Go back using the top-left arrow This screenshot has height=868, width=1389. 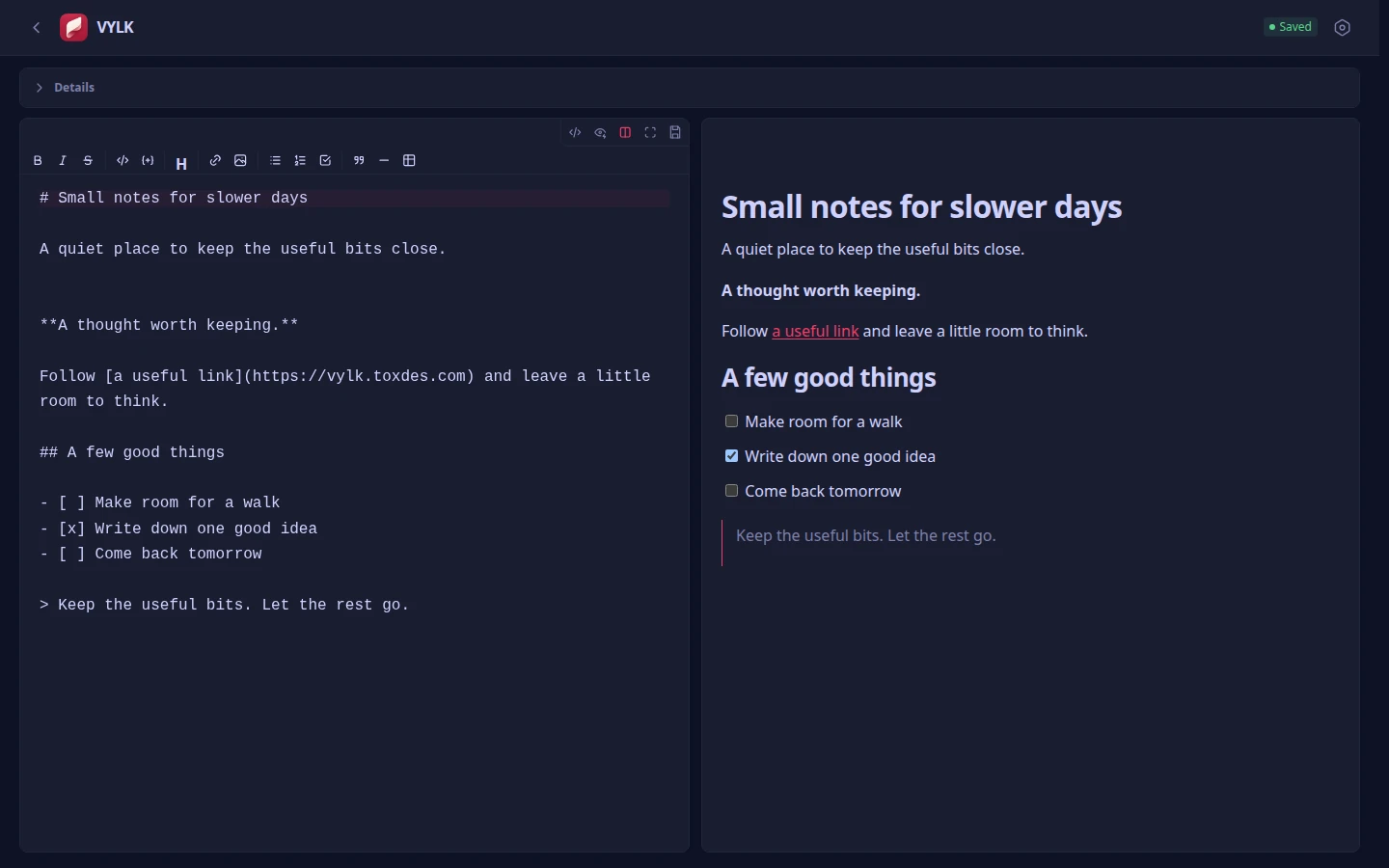pos(37,28)
